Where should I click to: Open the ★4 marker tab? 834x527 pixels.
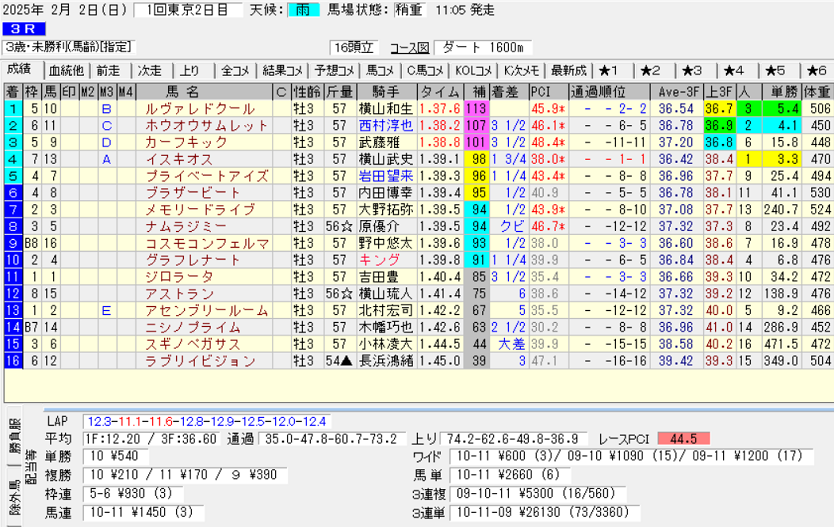click(734, 71)
